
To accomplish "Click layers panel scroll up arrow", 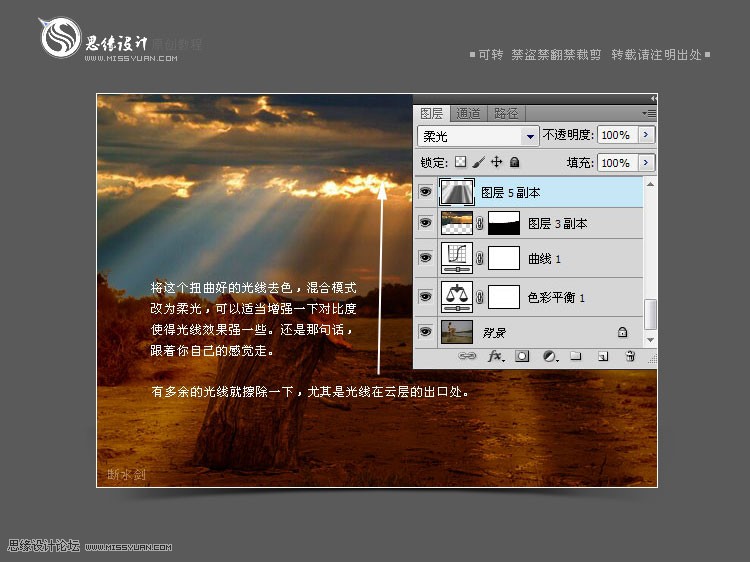I will tap(650, 184).
